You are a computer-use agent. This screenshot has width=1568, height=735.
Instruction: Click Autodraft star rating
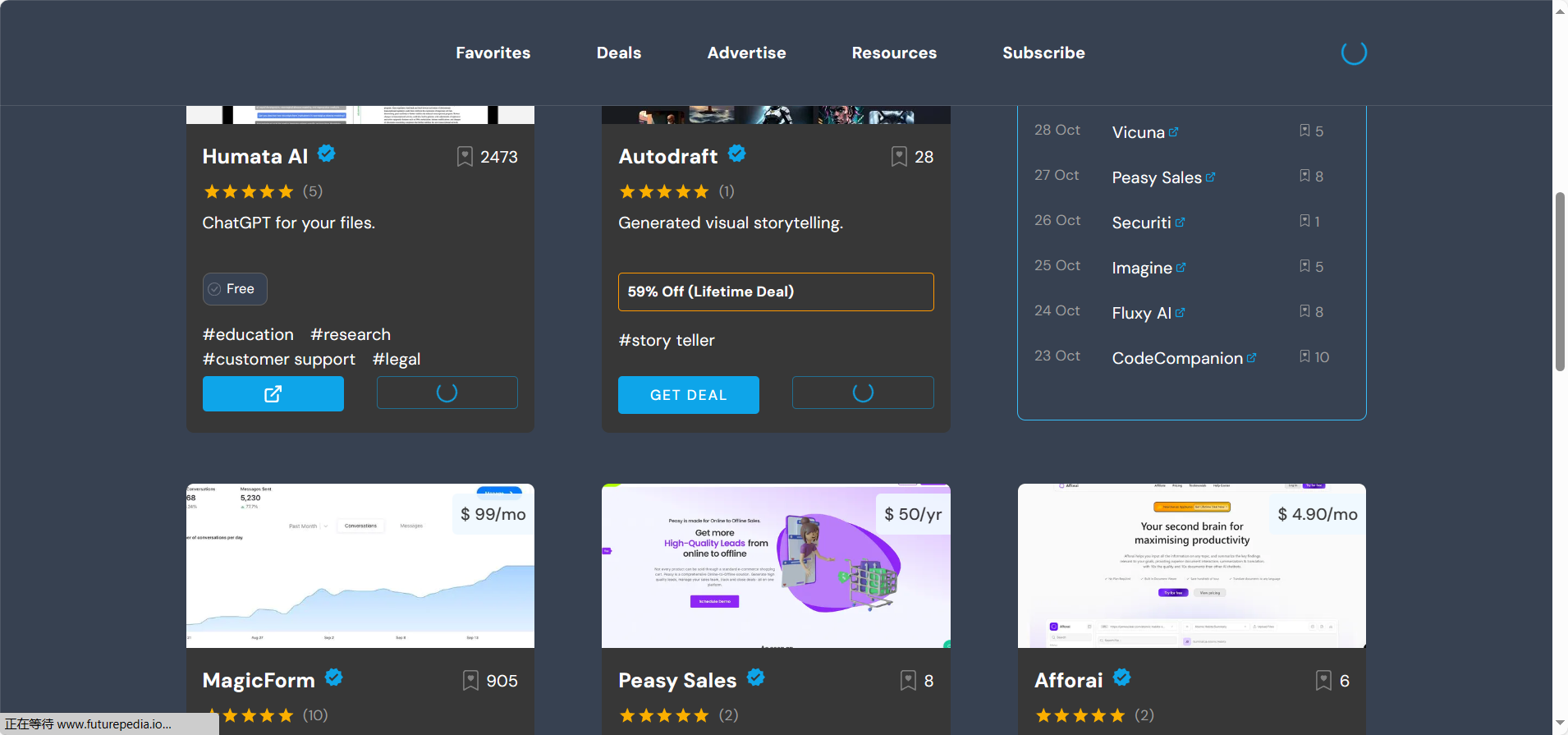(664, 191)
